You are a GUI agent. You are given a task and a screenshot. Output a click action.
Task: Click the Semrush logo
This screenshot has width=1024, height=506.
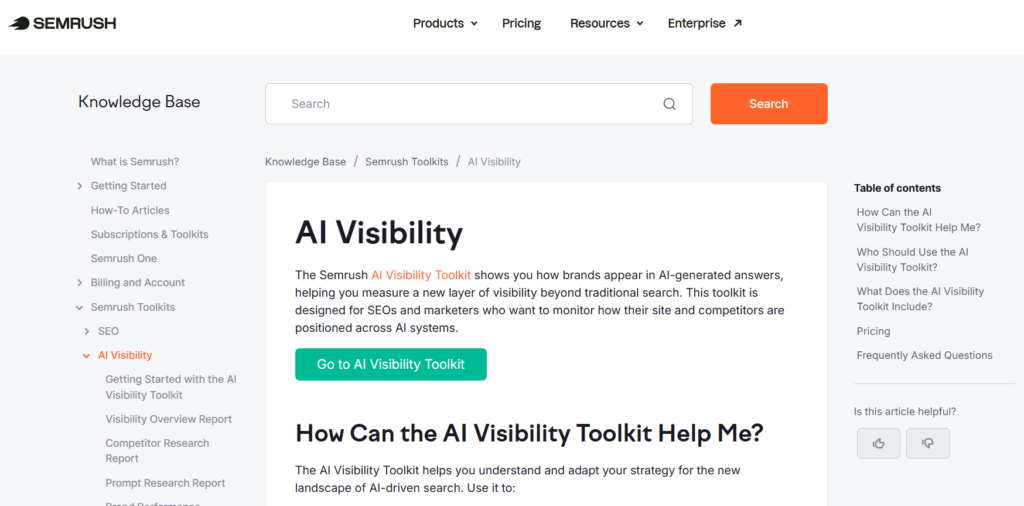tap(65, 23)
